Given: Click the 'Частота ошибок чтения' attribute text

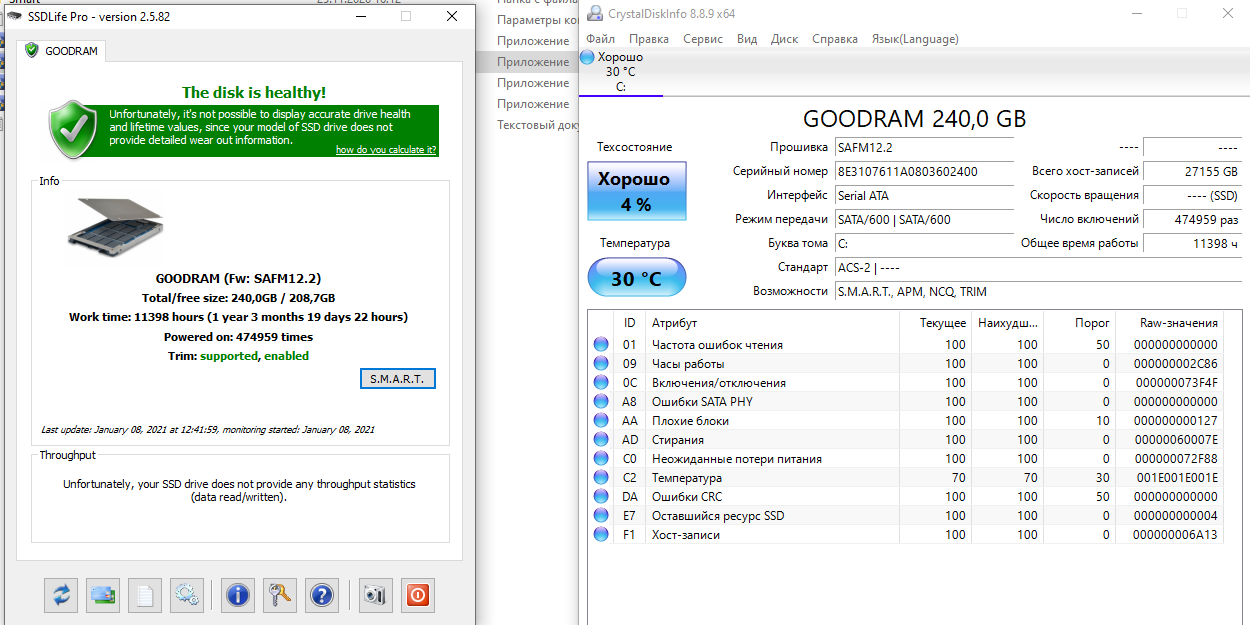Looking at the screenshot, I should (x=717, y=345).
